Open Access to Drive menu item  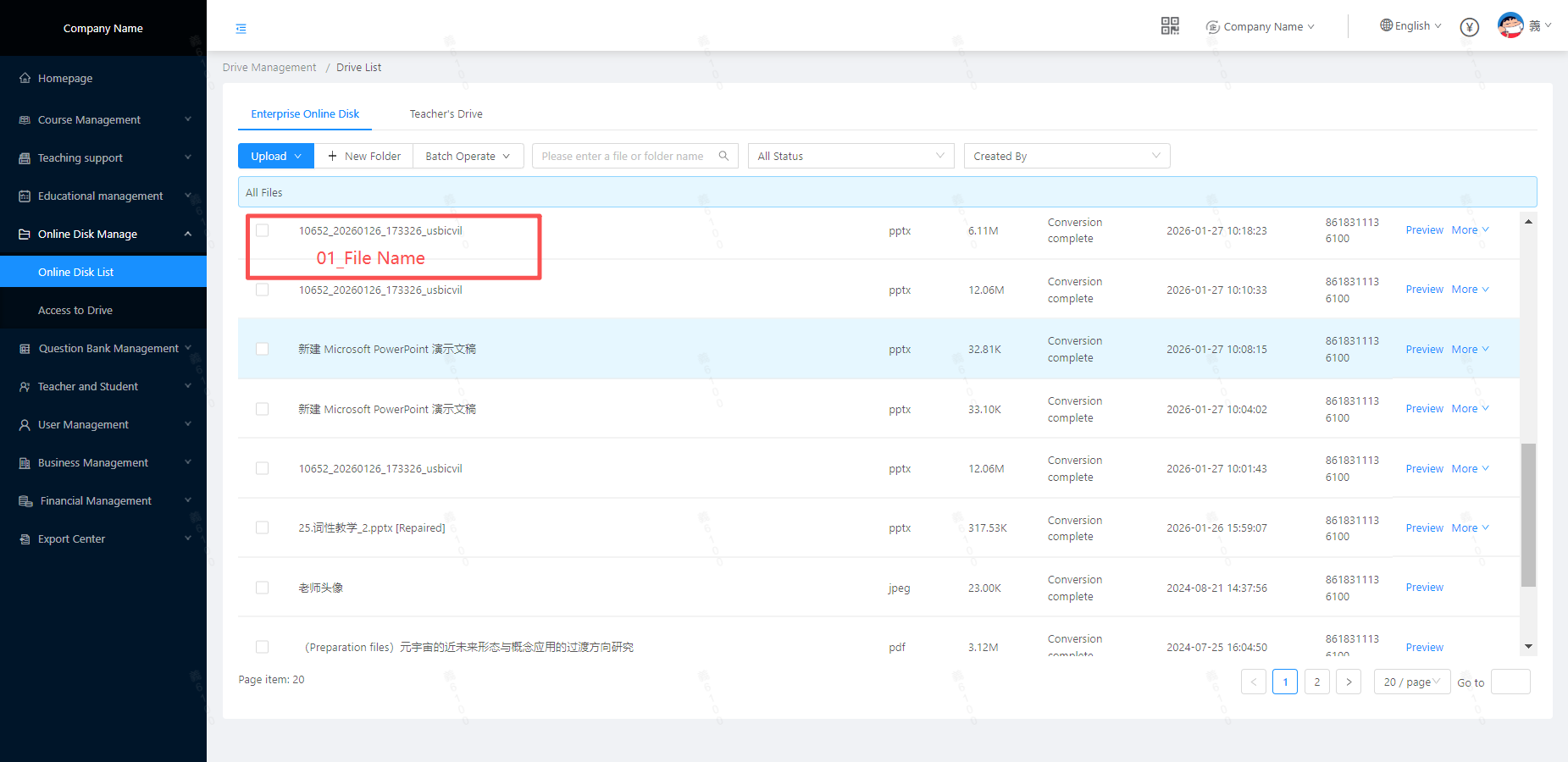click(x=75, y=310)
